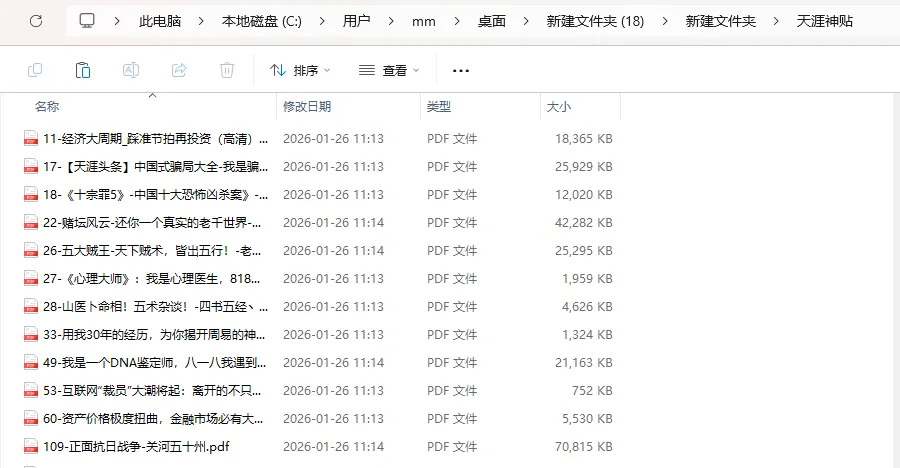
Task: Select file 11-经济大周期_踩准节拍再投资
Action: [x=156, y=138]
